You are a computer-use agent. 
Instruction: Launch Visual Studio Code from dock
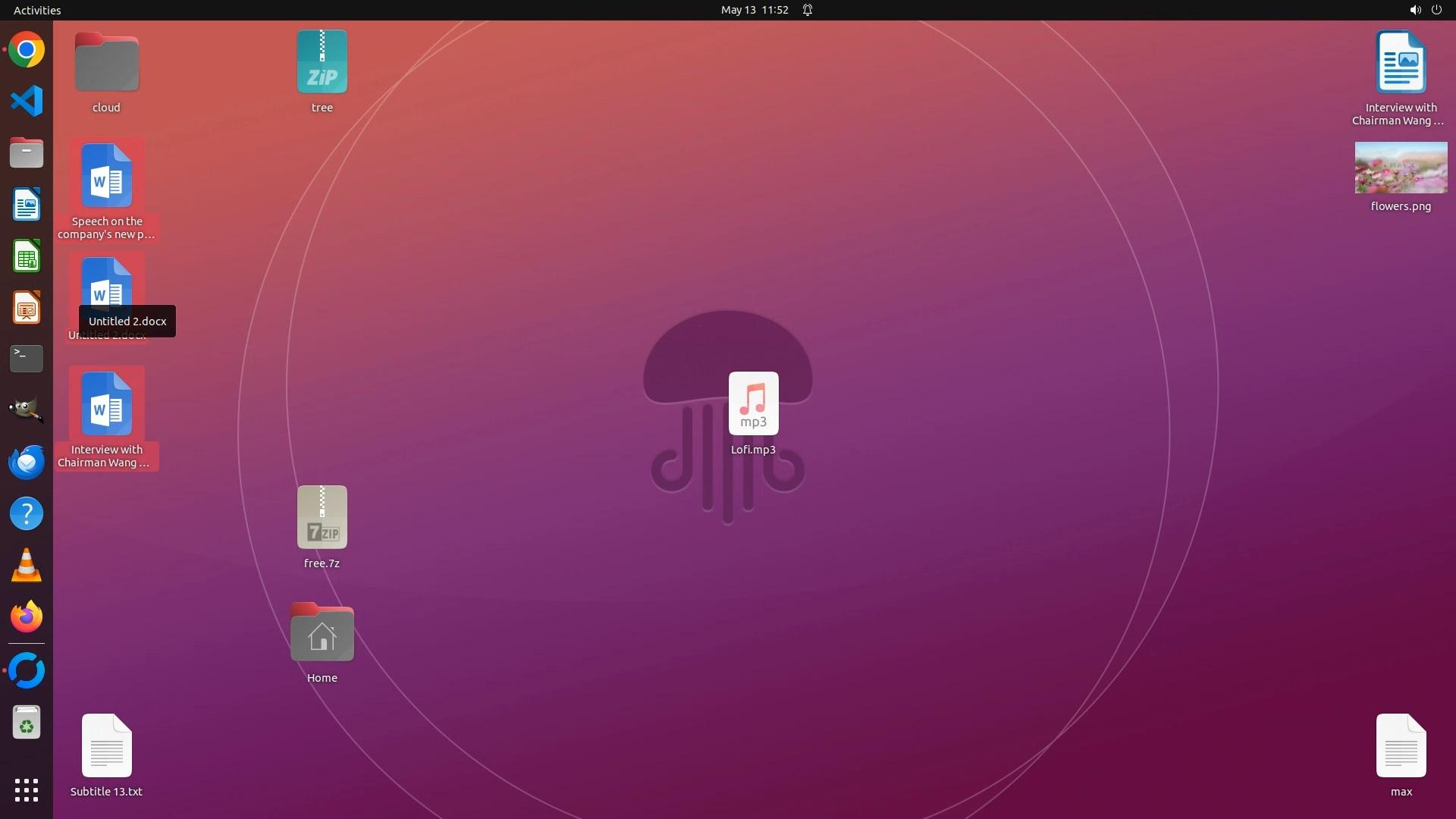click(x=27, y=102)
